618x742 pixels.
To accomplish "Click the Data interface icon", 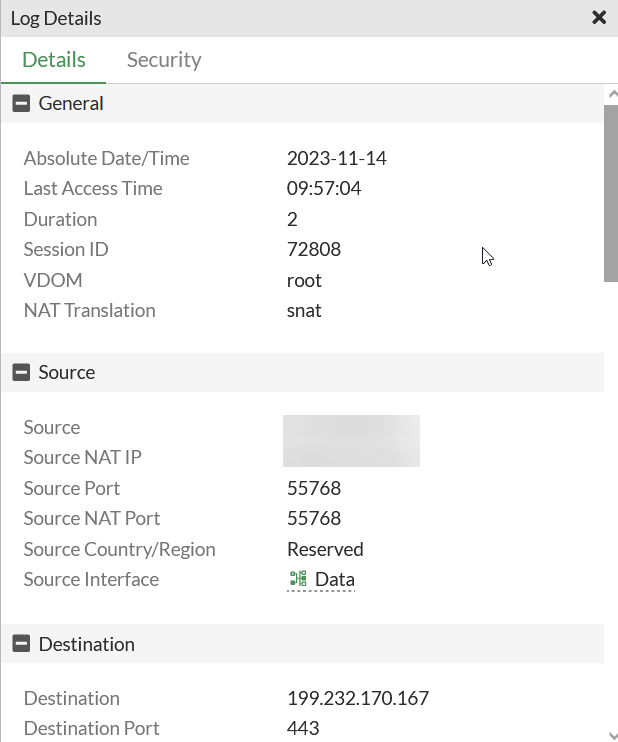I will coord(298,579).
